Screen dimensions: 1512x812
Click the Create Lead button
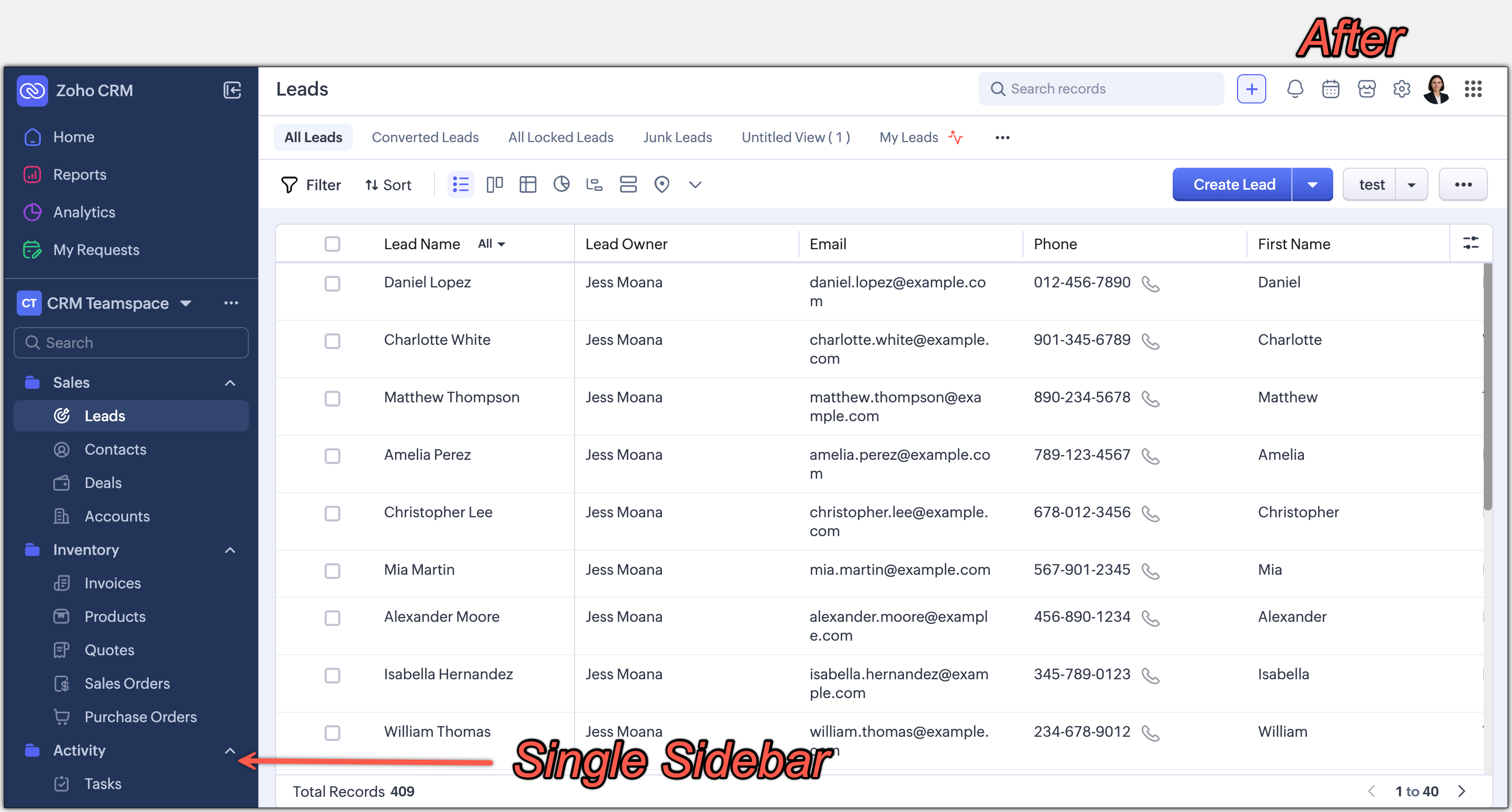[x=1233, y=185]
